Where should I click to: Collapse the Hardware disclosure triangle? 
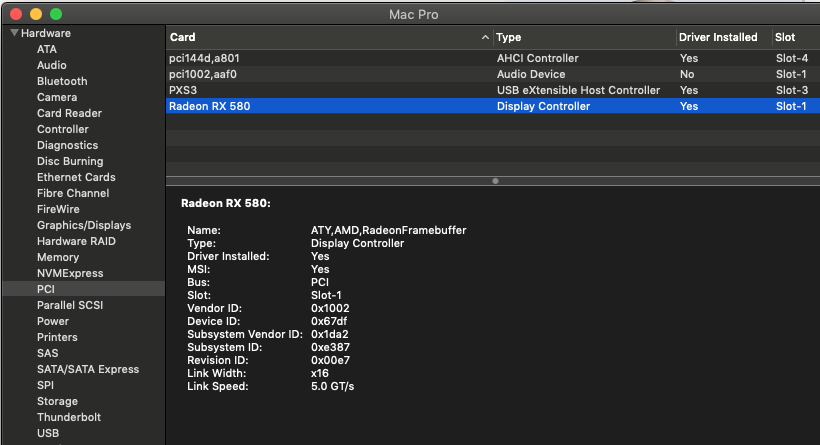coord(14,33)
